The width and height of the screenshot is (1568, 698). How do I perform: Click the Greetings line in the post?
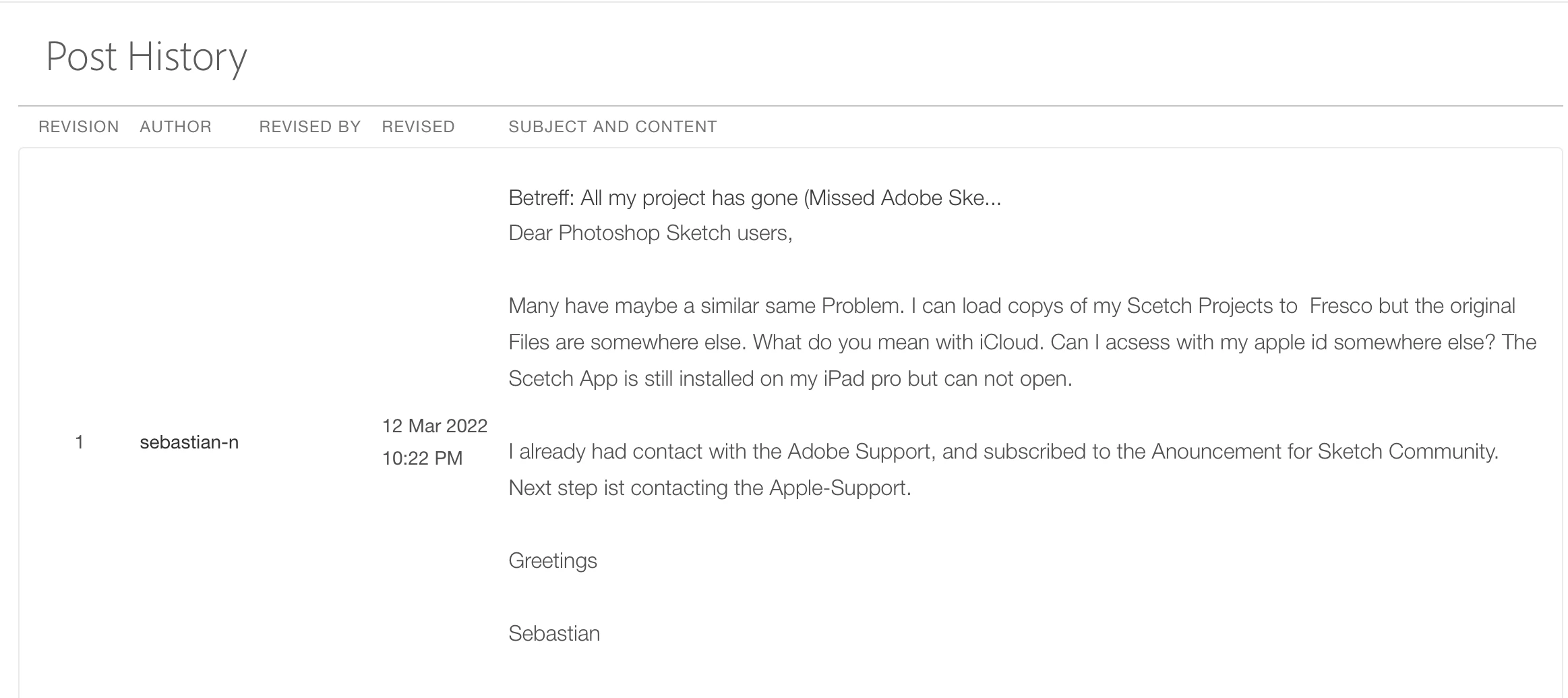tap(553, 561)
